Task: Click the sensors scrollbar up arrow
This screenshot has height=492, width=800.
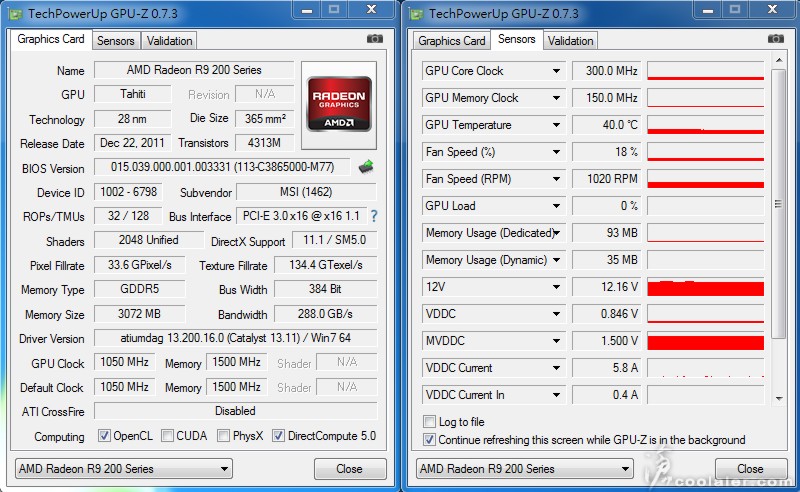Action: (x=779, y=61)
